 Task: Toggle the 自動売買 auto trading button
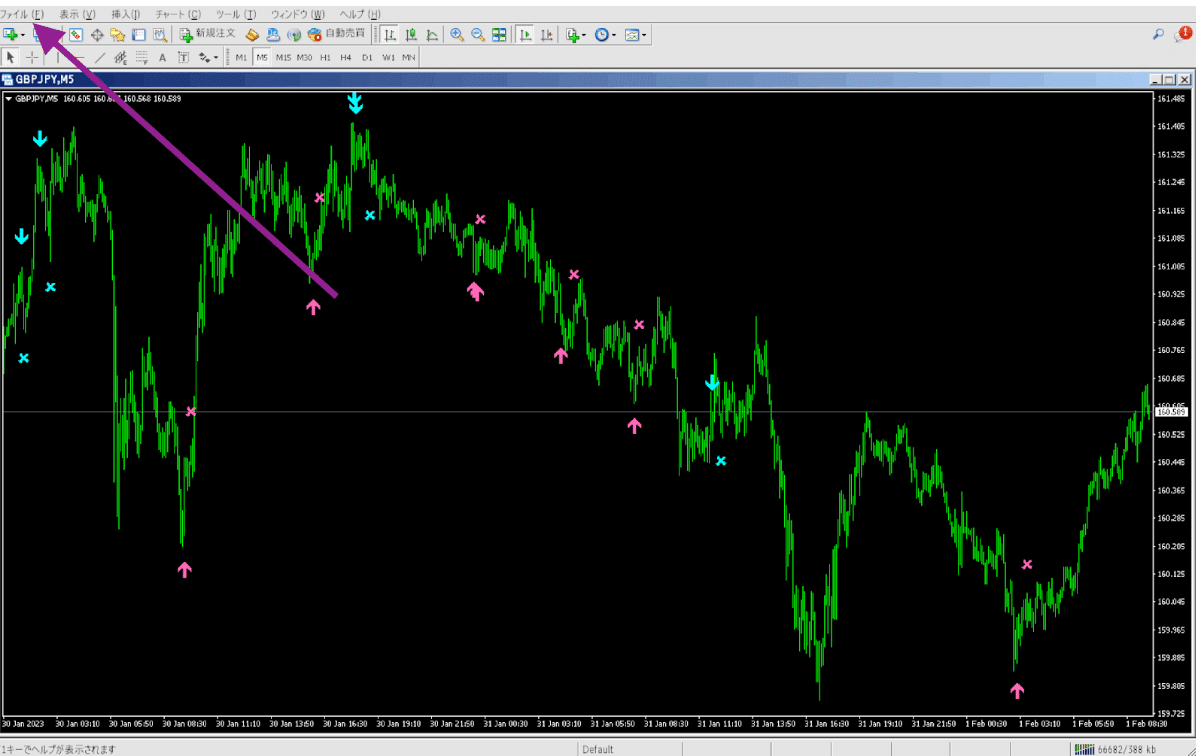tap(336, 34)
